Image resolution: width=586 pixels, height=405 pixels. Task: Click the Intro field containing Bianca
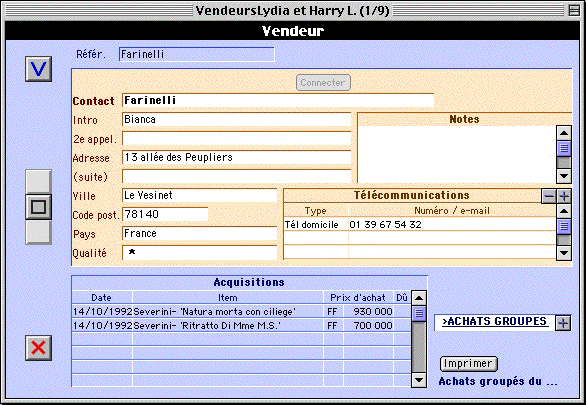coord(237,120)
